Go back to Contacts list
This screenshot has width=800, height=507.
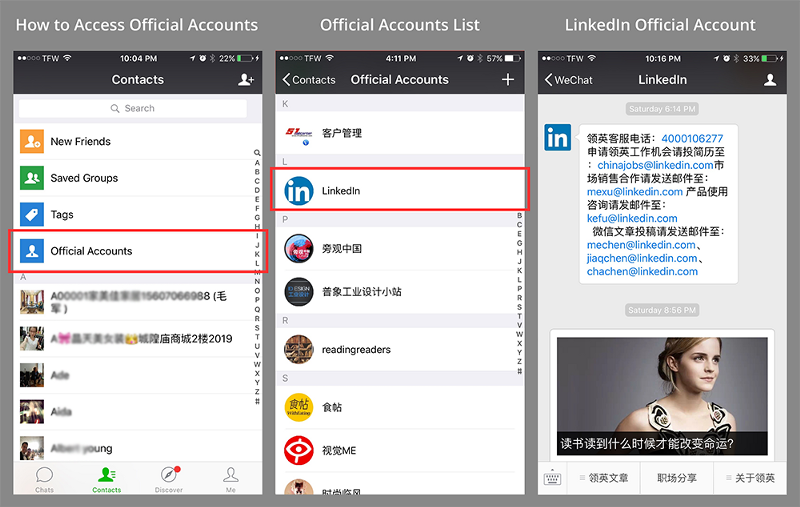pyautogui.click(x=309, y=80)
